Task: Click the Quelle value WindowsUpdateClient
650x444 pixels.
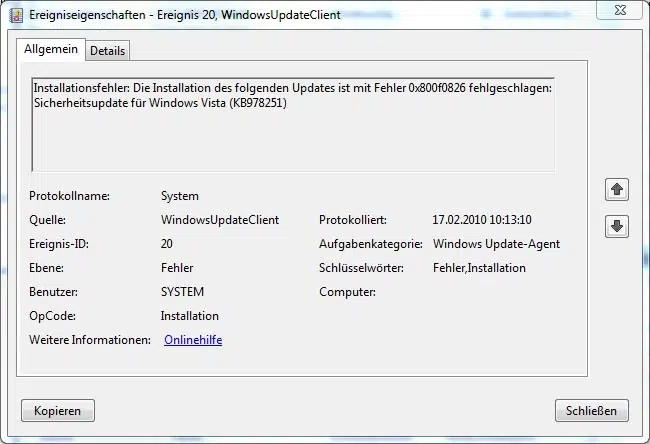Action: [220, 220]
